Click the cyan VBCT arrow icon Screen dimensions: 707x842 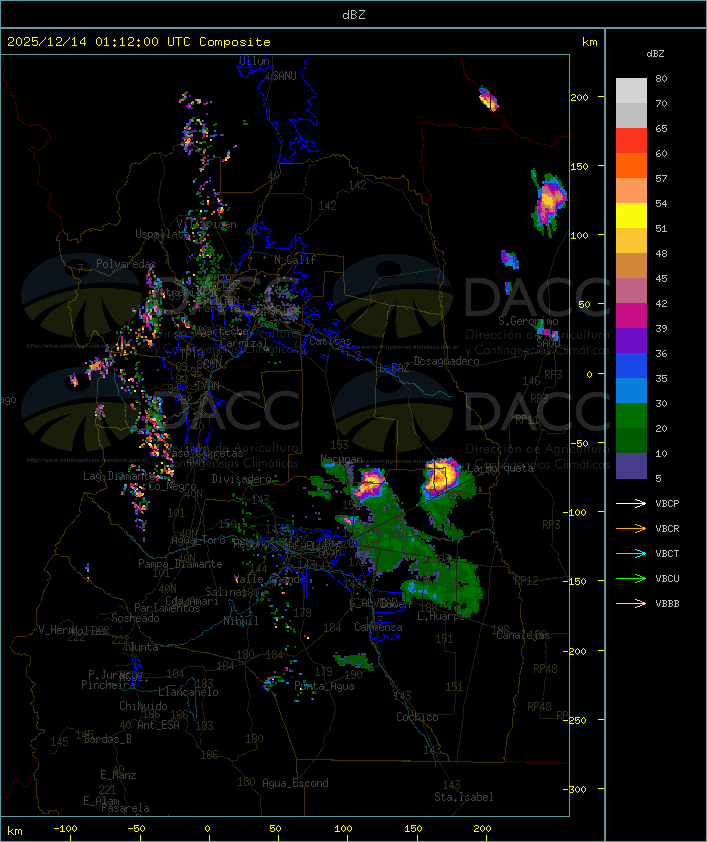(631, 553)
